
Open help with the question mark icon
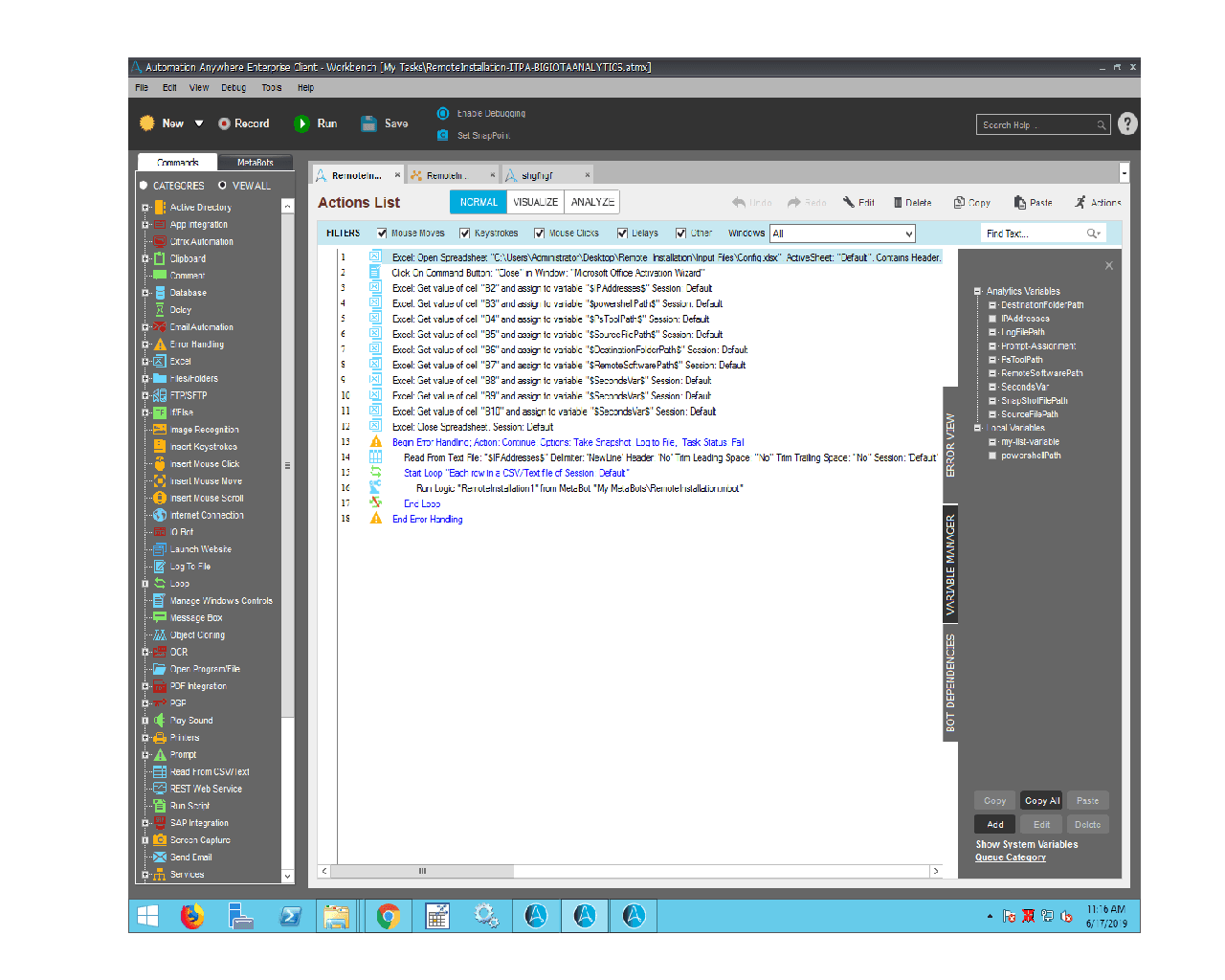(1127, 123)
